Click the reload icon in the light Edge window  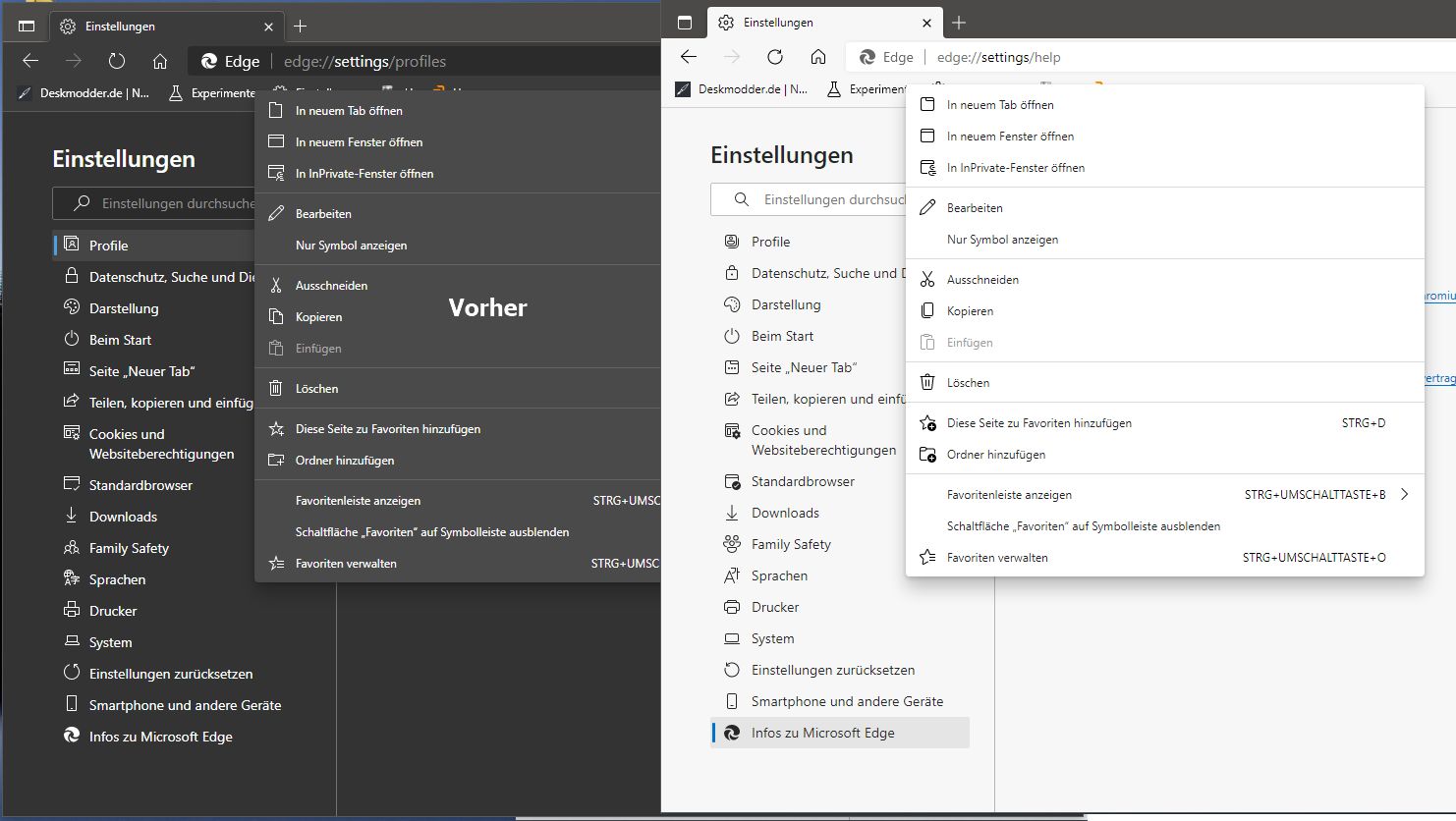(x=775, y=57)
